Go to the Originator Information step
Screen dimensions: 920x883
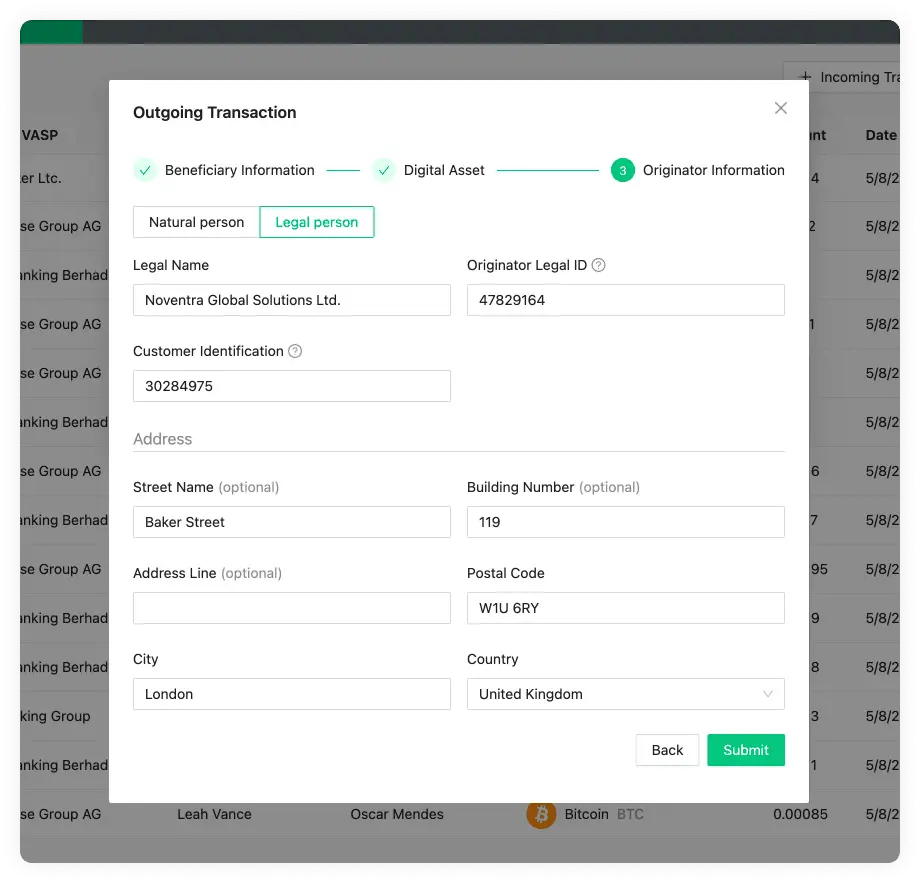pyautogui.click(x=713, y=170)
